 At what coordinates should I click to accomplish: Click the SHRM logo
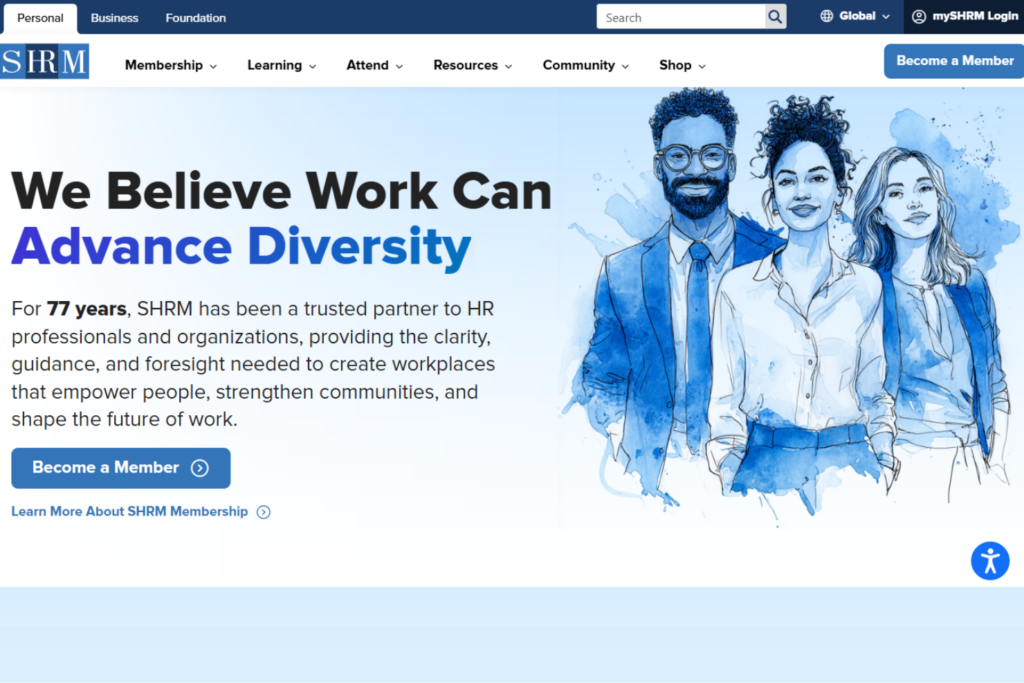click(44, 61)
